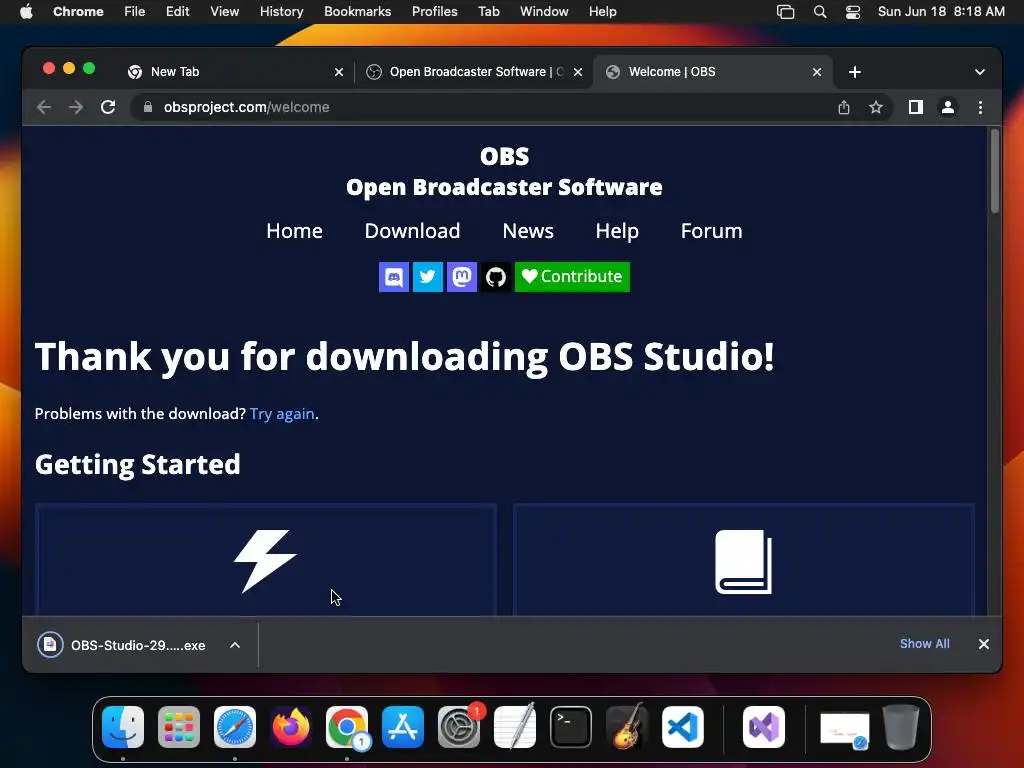This screenshot has width=1024, height=768.
Task: Open the File menu
Action: 135,12
